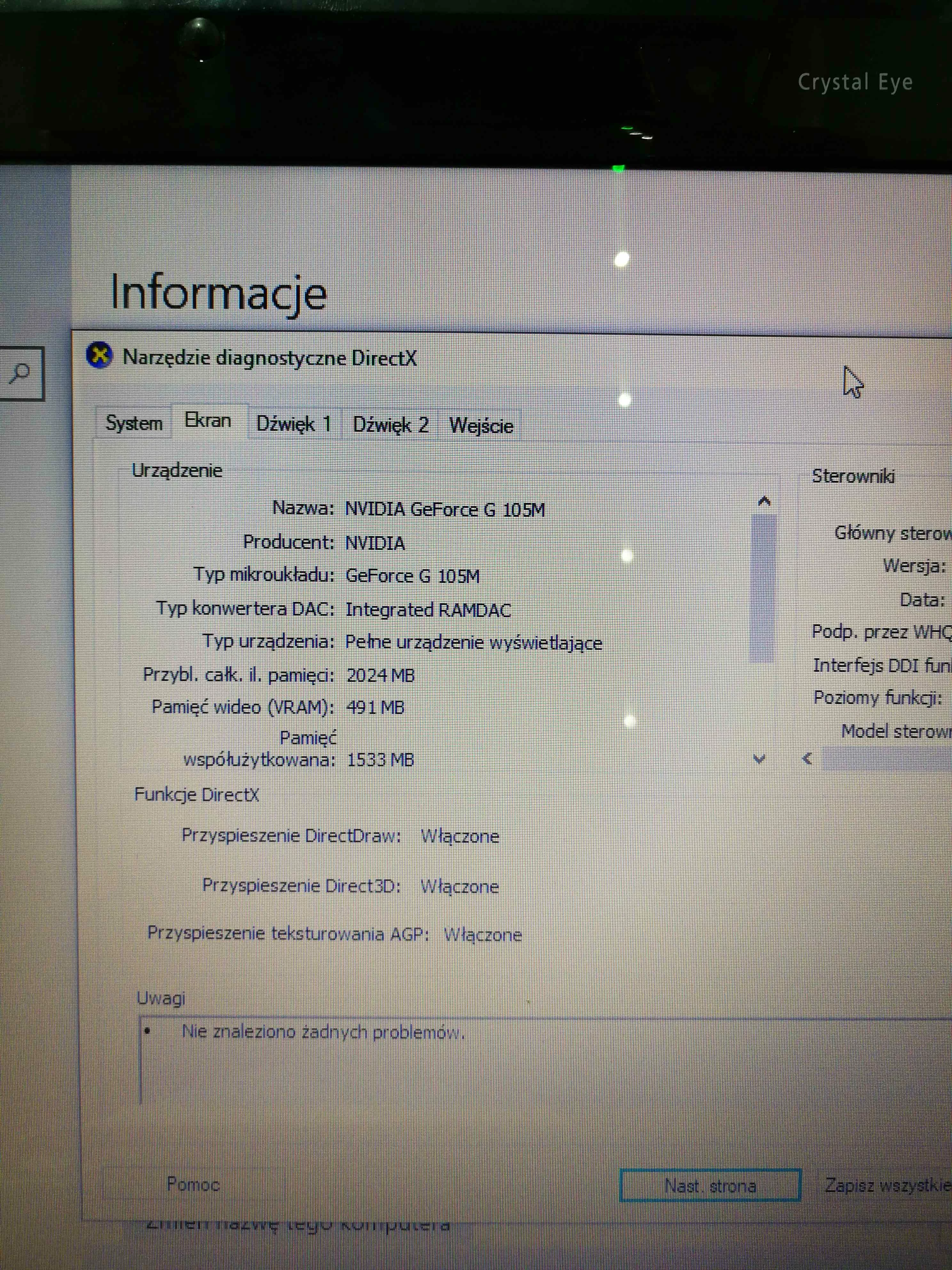The width and height of the screenshot is (952, 1270).
Task: Click the Urządzenie group label
Action: [177, 471]
